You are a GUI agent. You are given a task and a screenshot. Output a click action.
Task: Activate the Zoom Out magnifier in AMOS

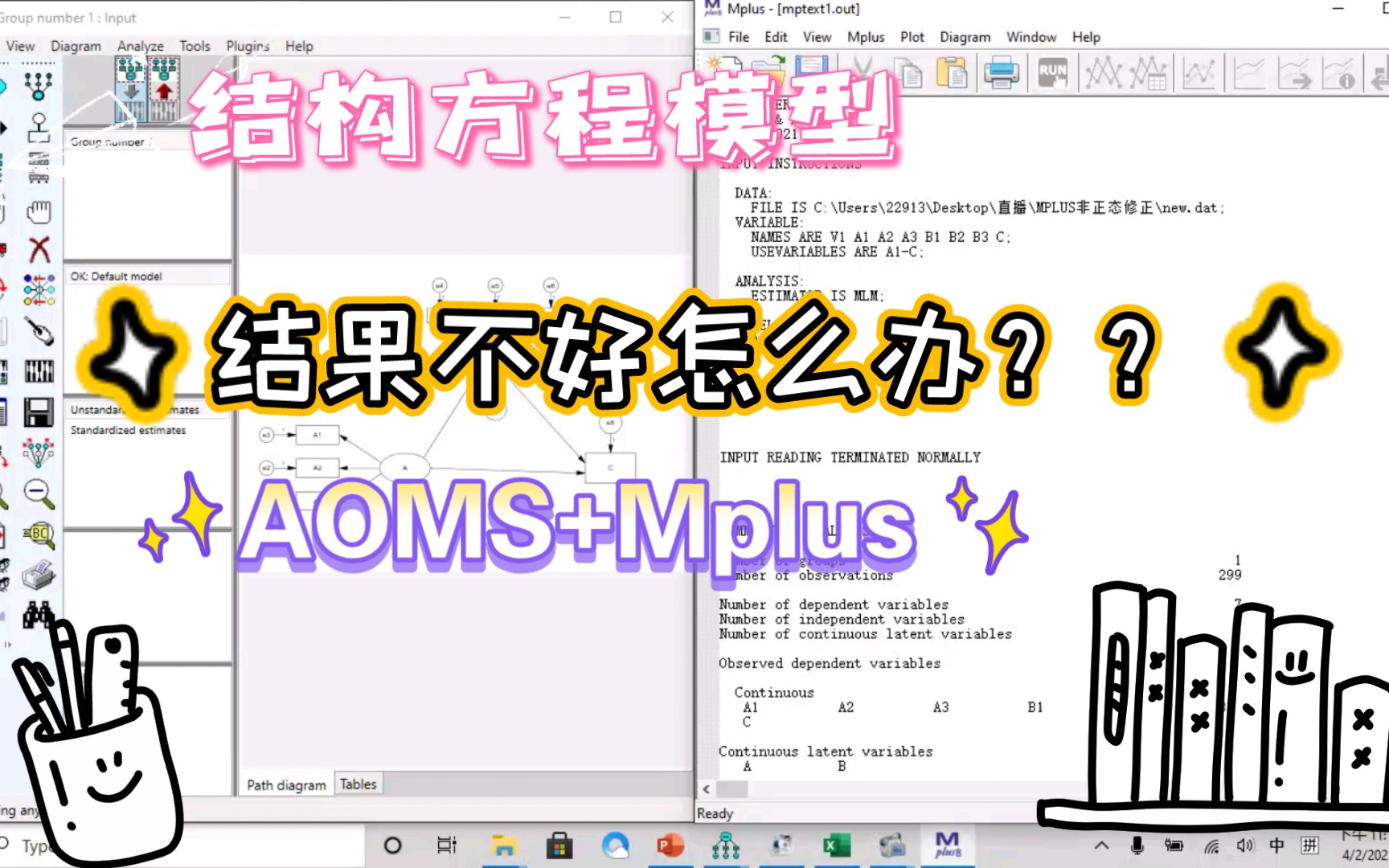(x=36, y=493)
